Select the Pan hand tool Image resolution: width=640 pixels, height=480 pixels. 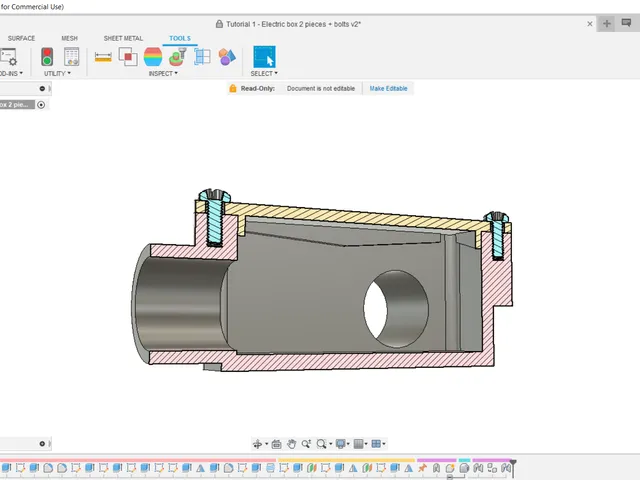[x=291, y=444]
